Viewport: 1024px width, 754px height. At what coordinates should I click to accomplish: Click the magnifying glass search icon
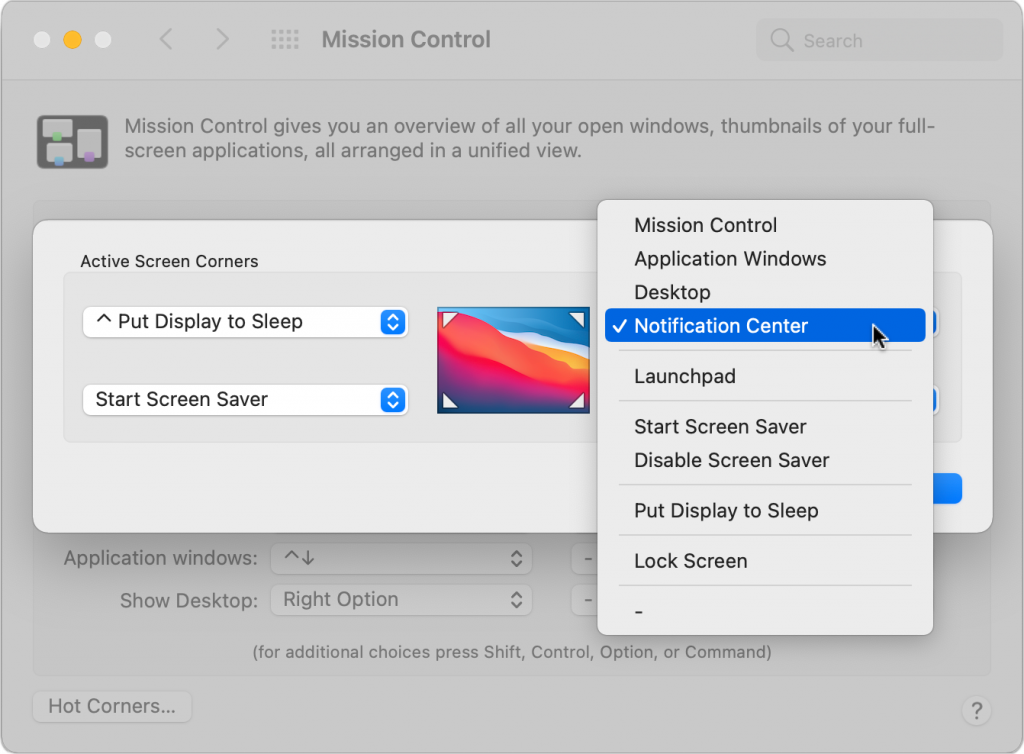coord(782,40)
